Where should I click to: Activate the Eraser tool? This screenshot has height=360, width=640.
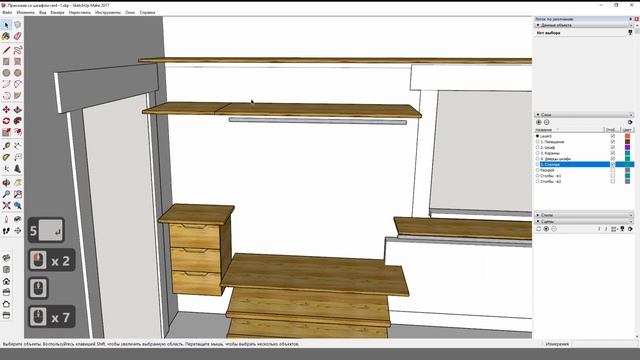point(18,37)
